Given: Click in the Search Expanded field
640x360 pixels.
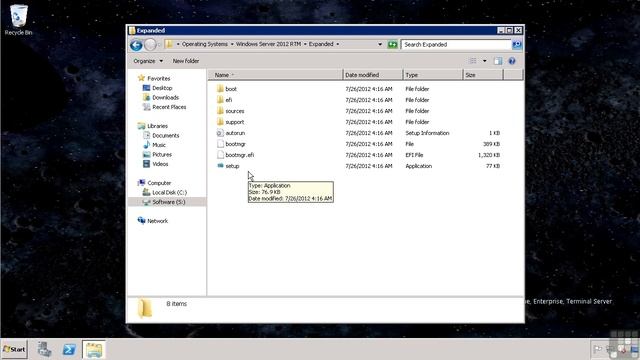Looking at the screenshot, I should point(456,44).
